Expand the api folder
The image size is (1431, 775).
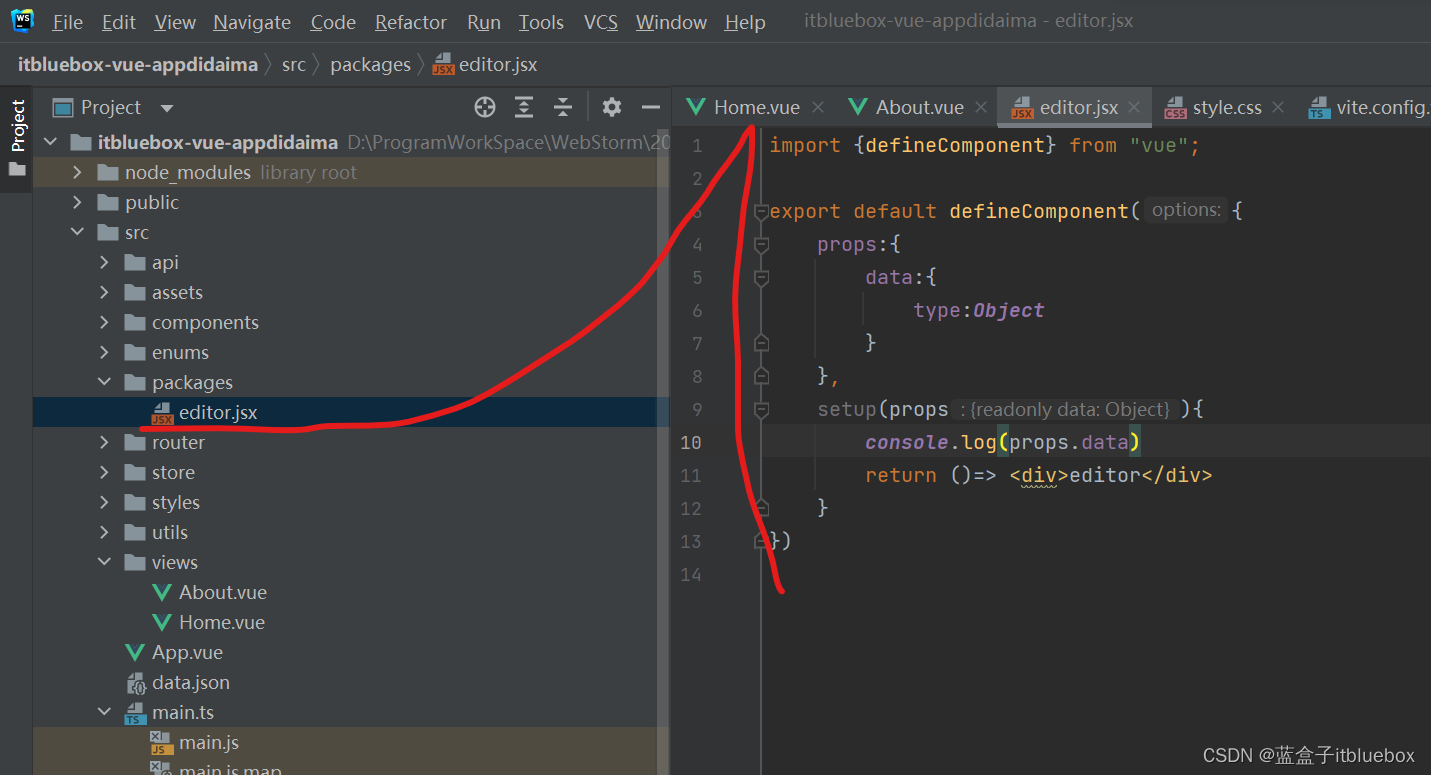point(105,262)
